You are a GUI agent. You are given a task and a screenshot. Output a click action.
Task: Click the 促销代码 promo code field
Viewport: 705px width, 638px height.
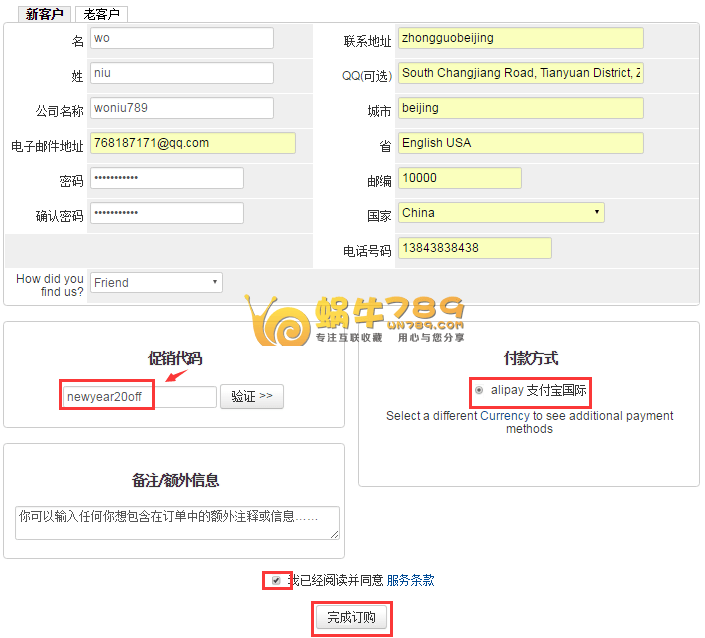(139, 397)
